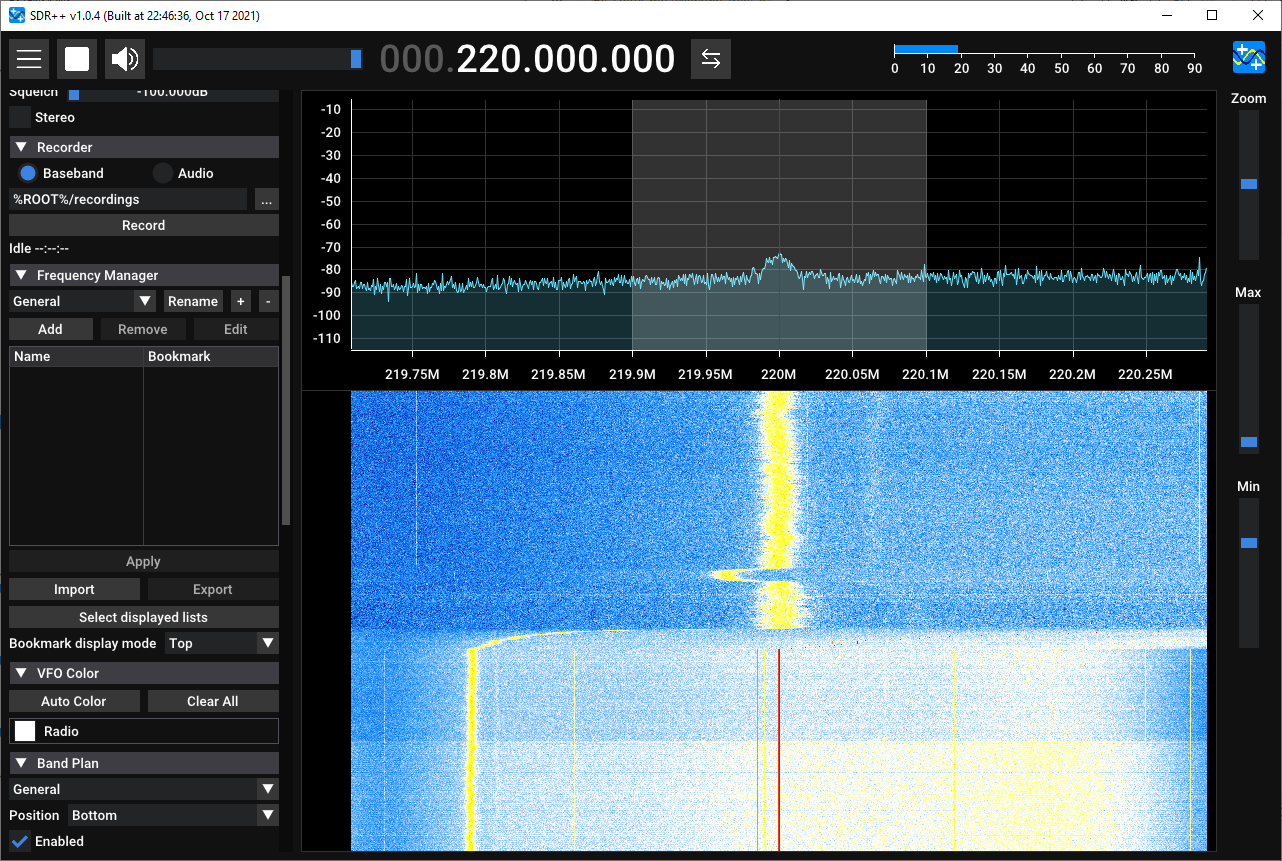Click the 219.9M label on frequency axis
The height and width of the screenshot is (861, 1282).
632,374
